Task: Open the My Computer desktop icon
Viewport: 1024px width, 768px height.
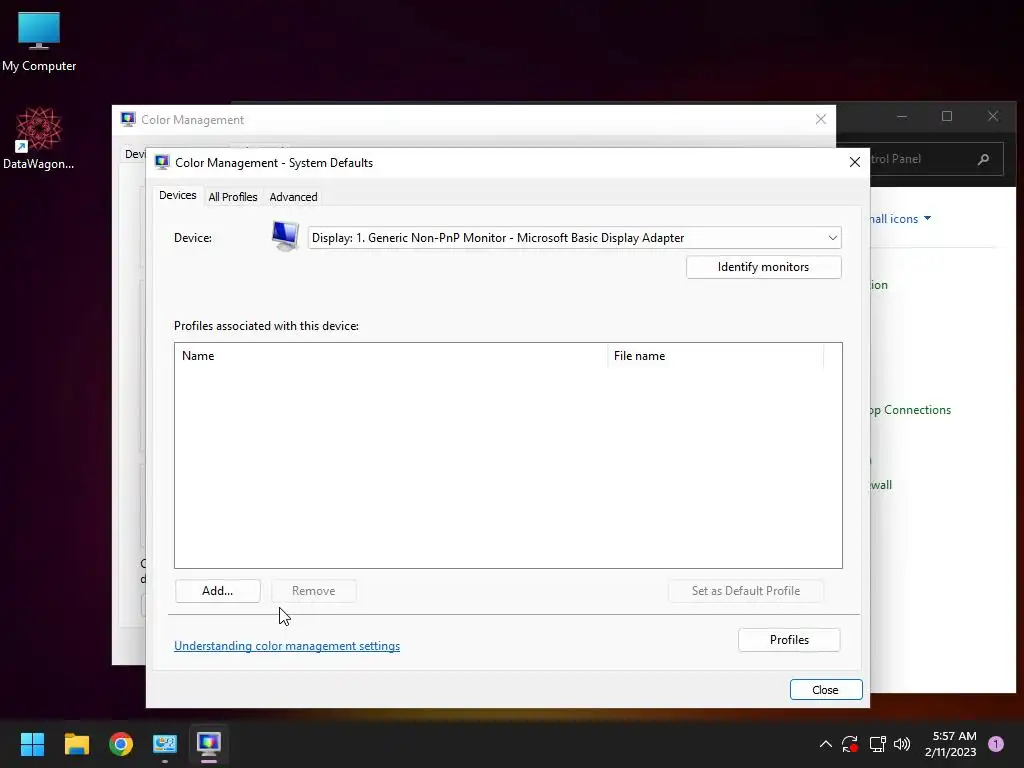Action: click(x=39, y=41)
